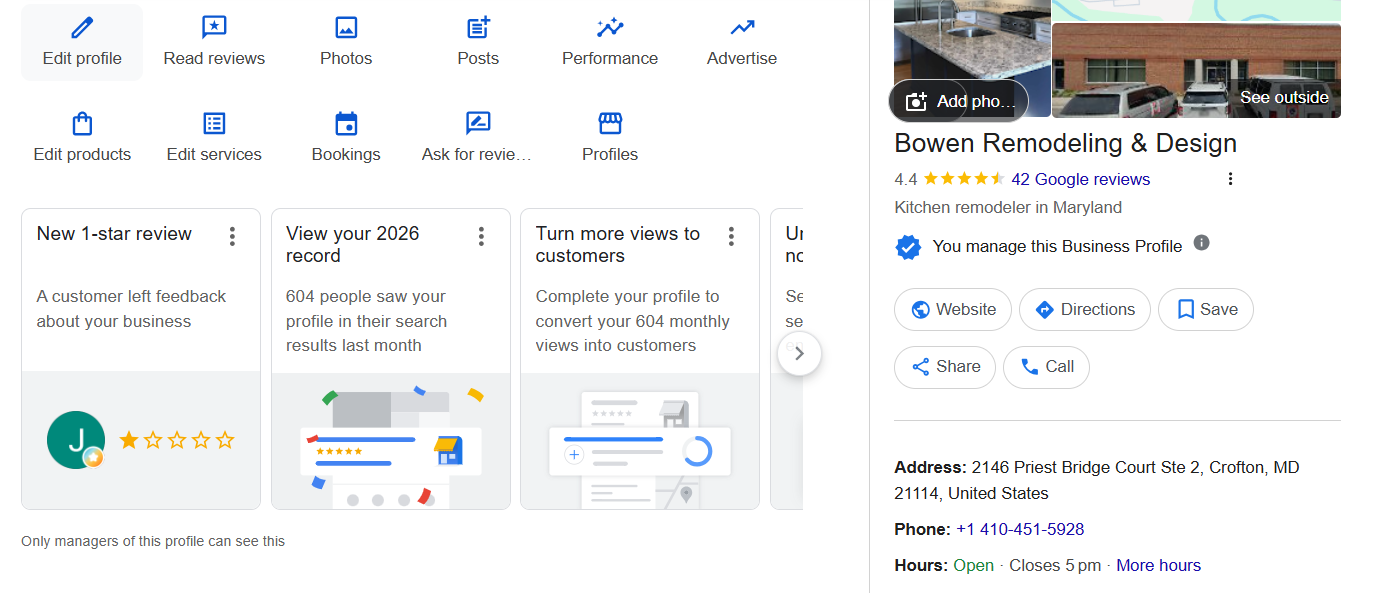Viewport: 1378px width, 593px height.
Task: Click the address 2146 Priest Bridge Court text
Action: pyautogui.click(x=1097, y=480)
